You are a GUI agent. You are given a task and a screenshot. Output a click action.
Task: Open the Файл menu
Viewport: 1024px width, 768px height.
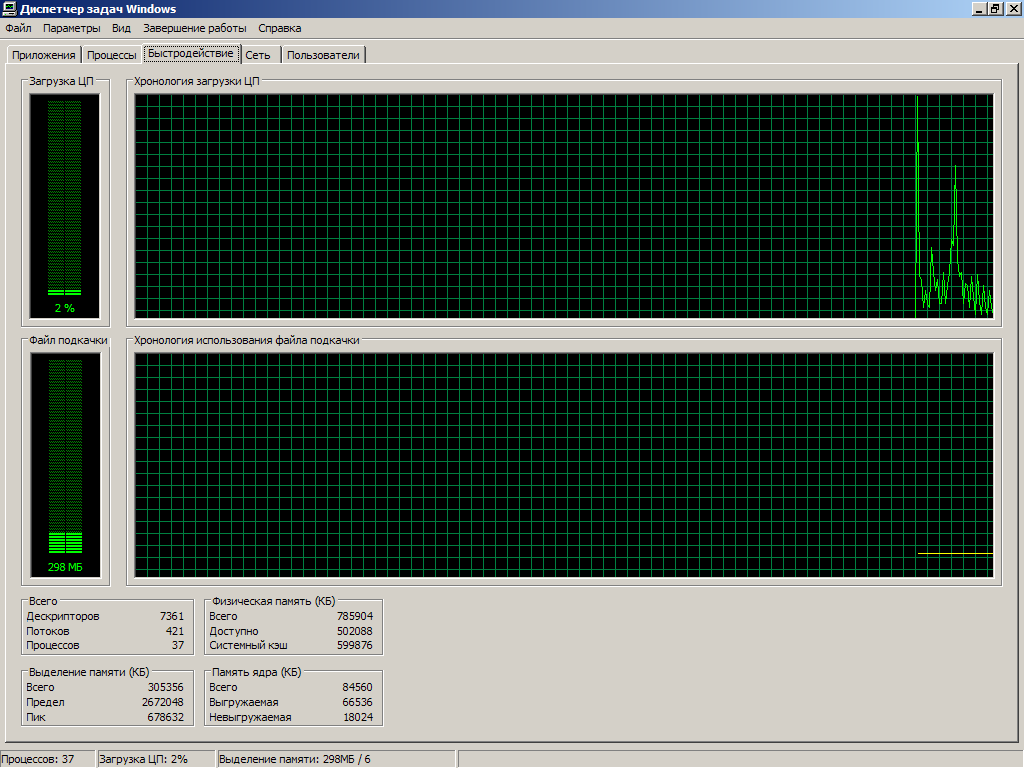(x=18, y=28)
